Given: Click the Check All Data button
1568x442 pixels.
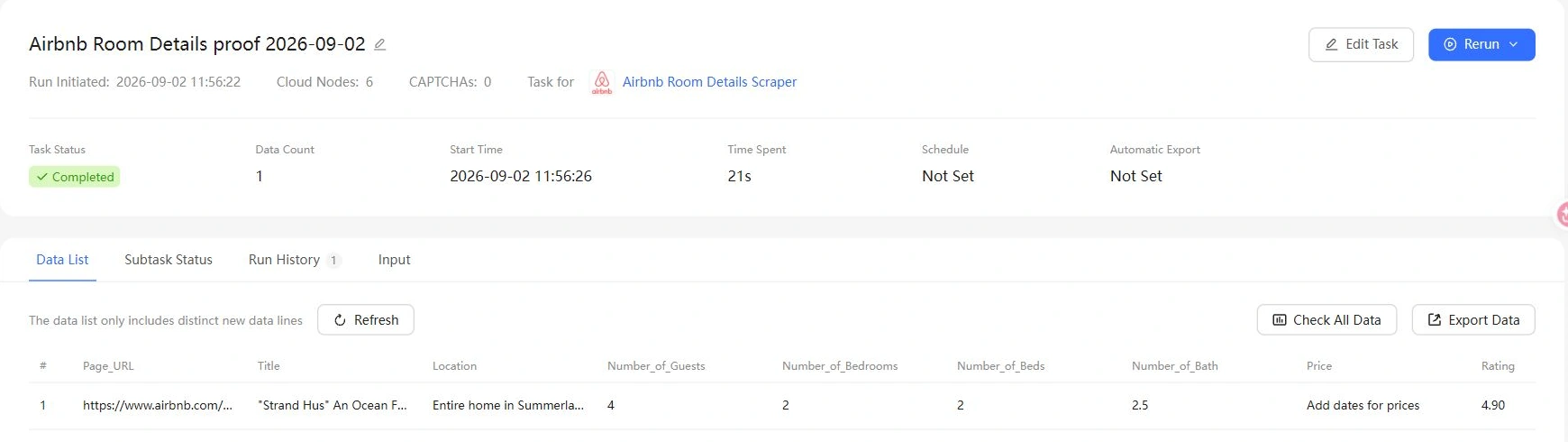Looking at the screenshot, I should [x=1326, y=320].
